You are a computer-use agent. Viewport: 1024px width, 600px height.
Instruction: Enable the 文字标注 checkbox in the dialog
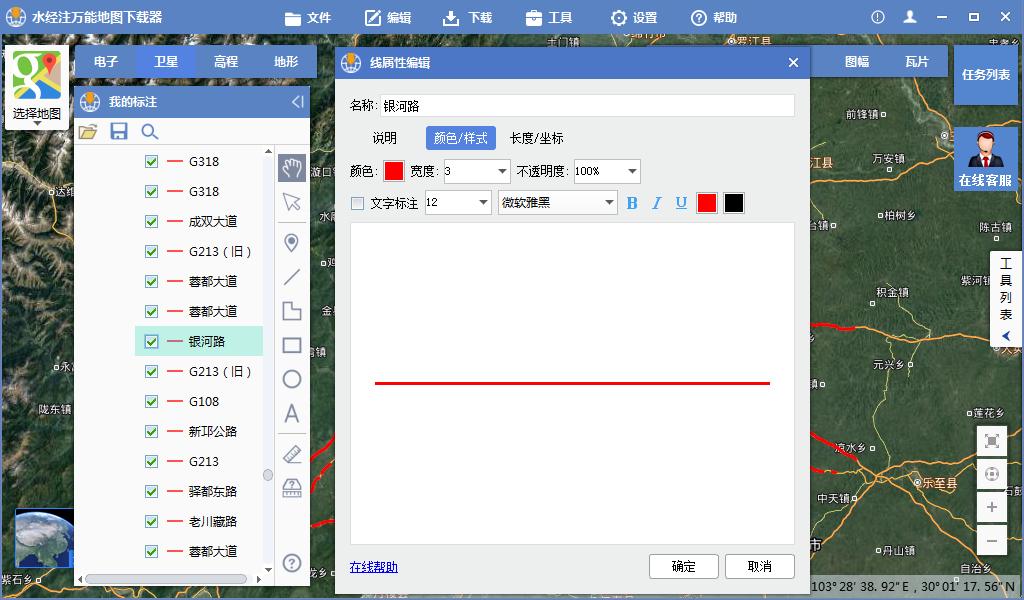point(357,203)
